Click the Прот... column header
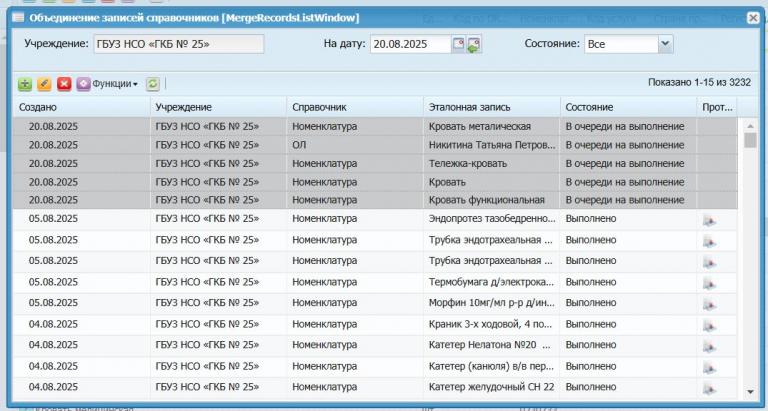Image resolution: width=768 pixels, height=411 pixels. point(717,107)
